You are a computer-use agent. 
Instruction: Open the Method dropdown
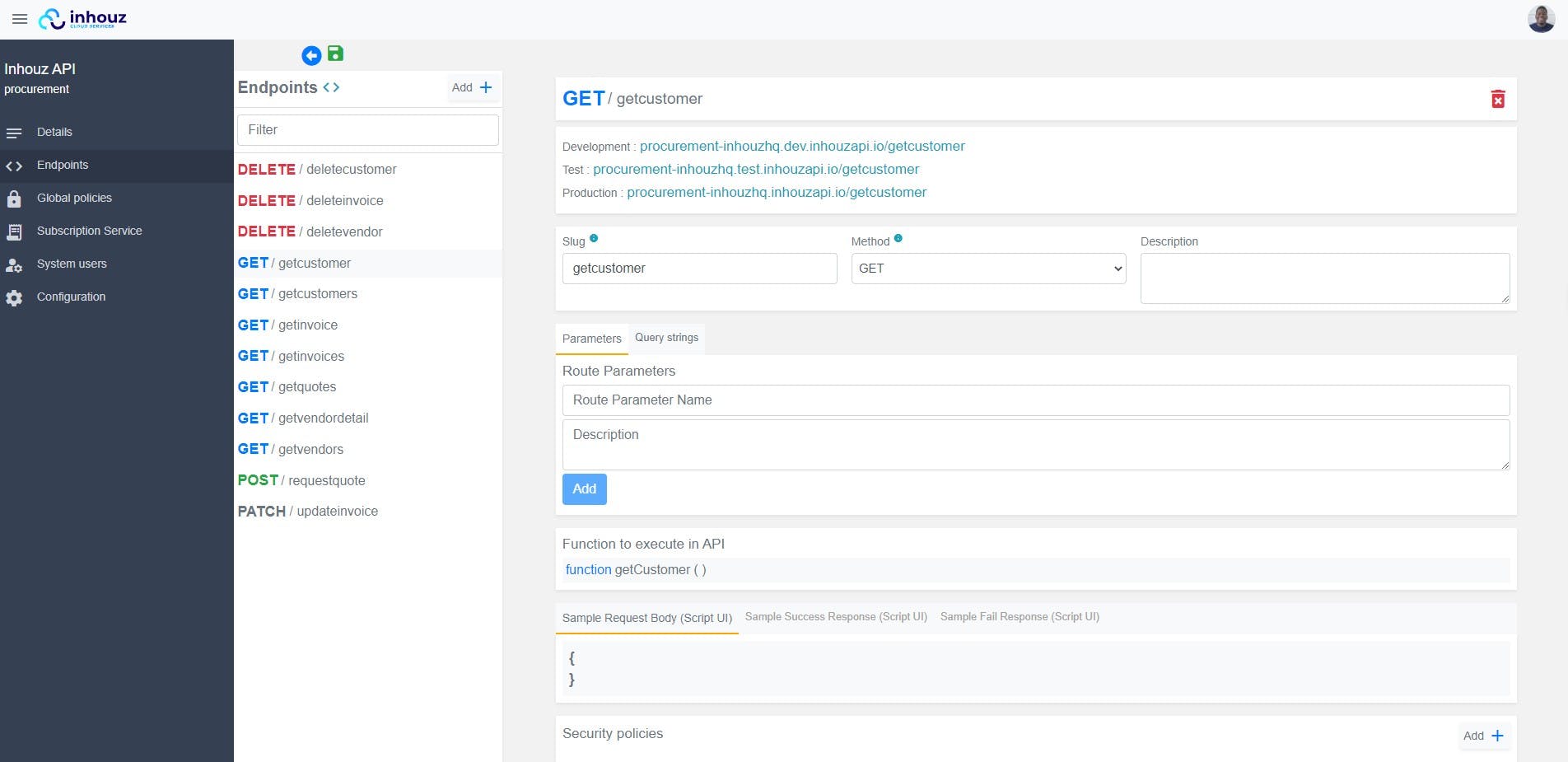988,269
